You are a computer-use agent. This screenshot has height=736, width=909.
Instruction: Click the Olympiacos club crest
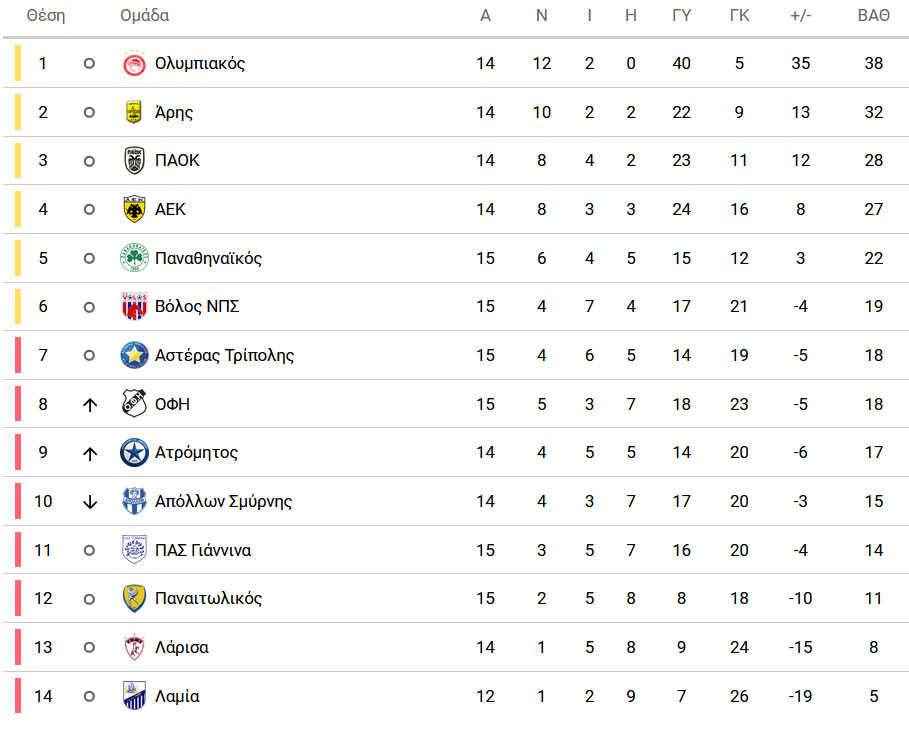(x=134, y=63)
